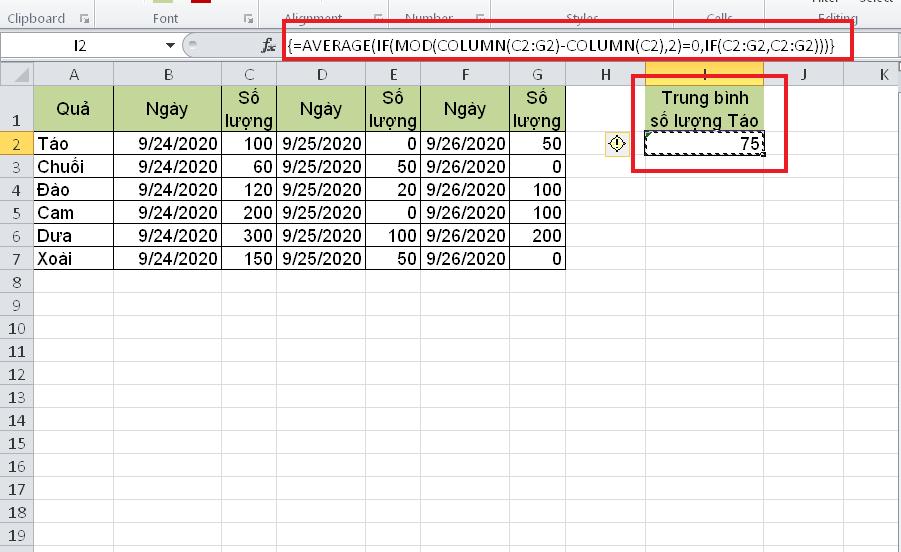Select column D header
The height and width of the screenshot is (552, 901).
[321, 74]
